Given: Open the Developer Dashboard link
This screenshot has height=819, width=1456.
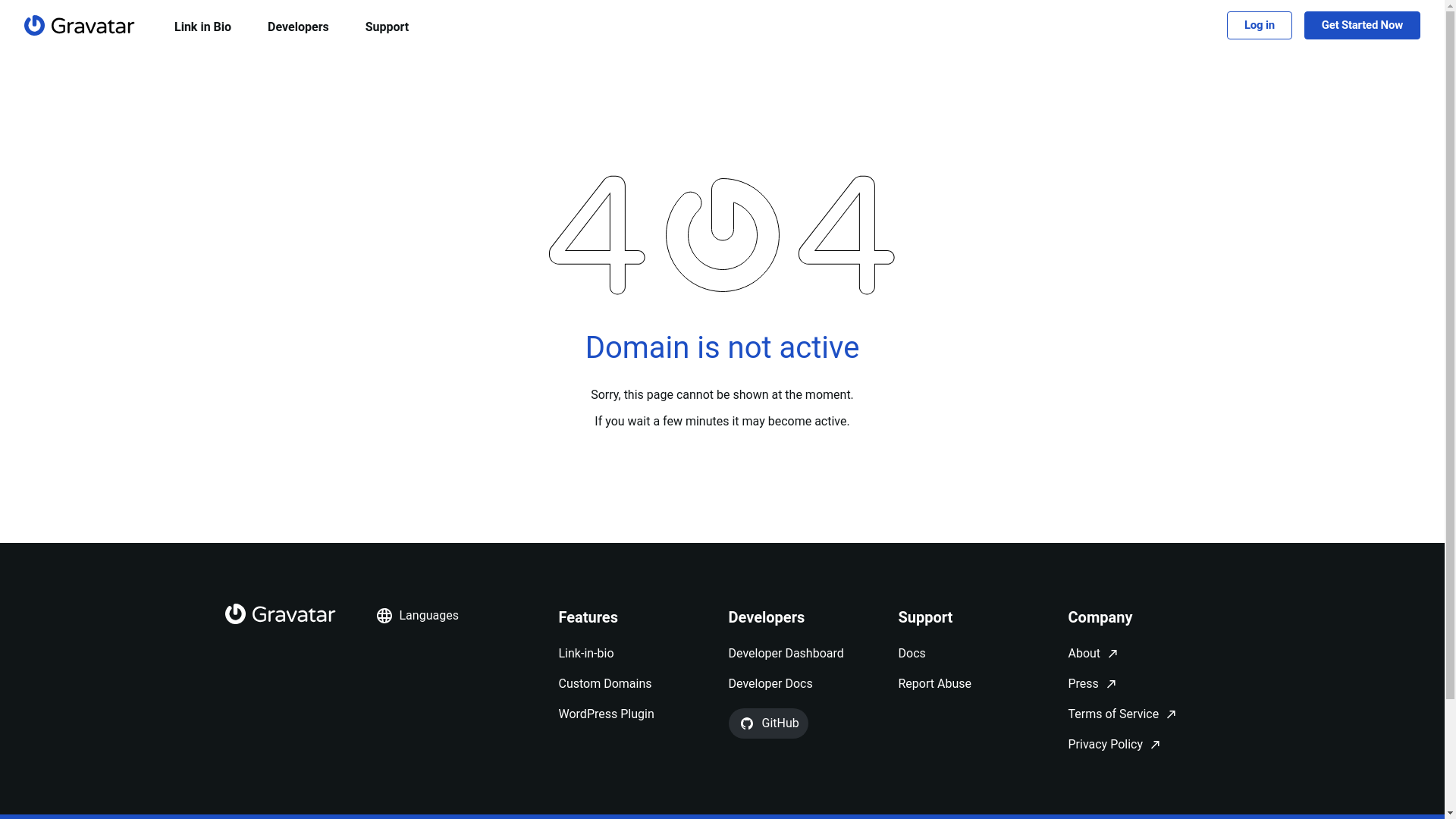Looking at the screenshot, I should [786, 654].
